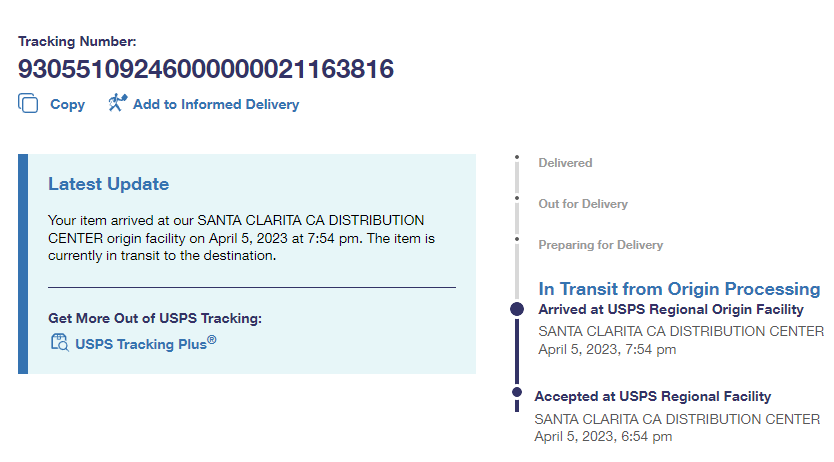Click the Delivered status label
Image resolution: width=834 pixels, height=462 pixels.
[565, 163]
